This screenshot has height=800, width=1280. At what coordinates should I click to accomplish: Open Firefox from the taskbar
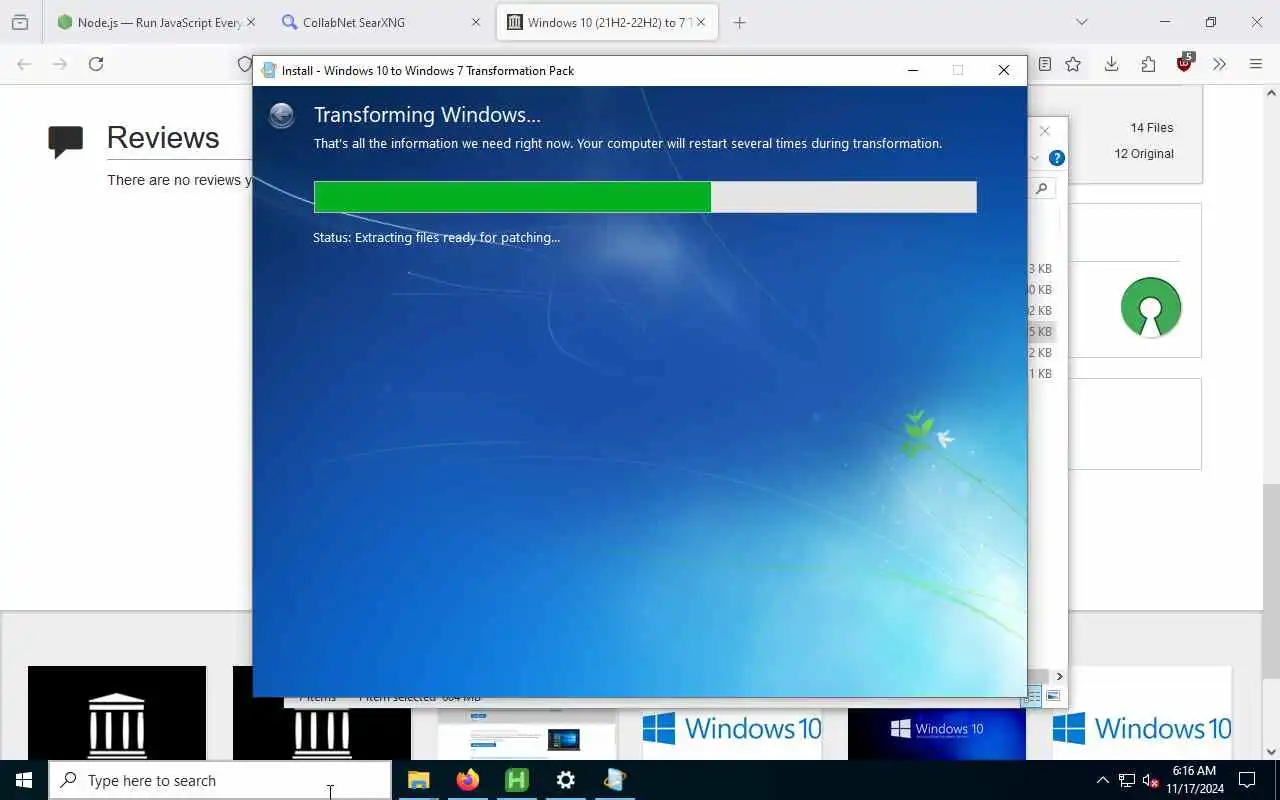[467, 780]
